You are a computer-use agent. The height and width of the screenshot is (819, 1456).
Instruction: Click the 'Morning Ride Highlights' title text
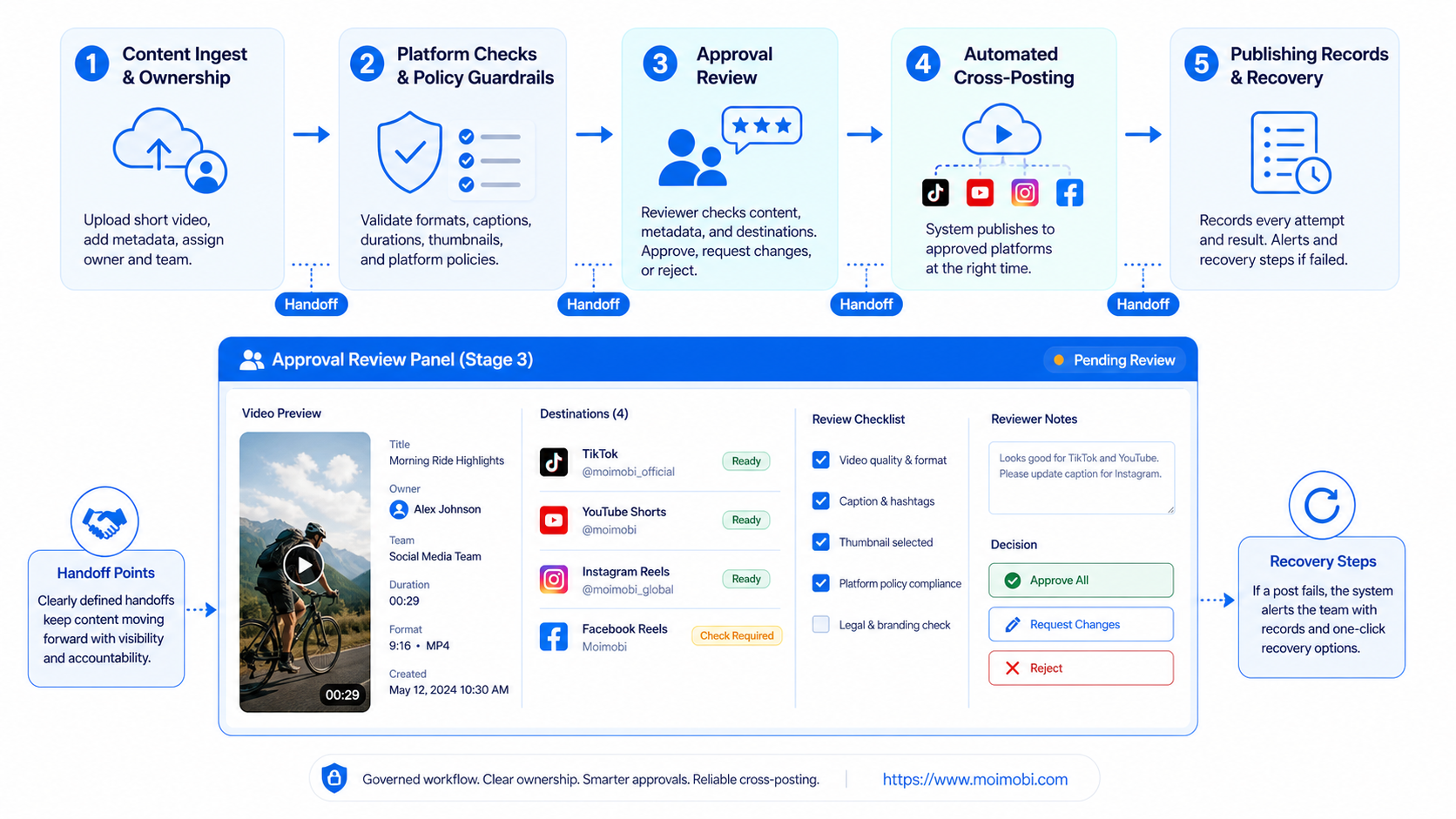[447, 460]
